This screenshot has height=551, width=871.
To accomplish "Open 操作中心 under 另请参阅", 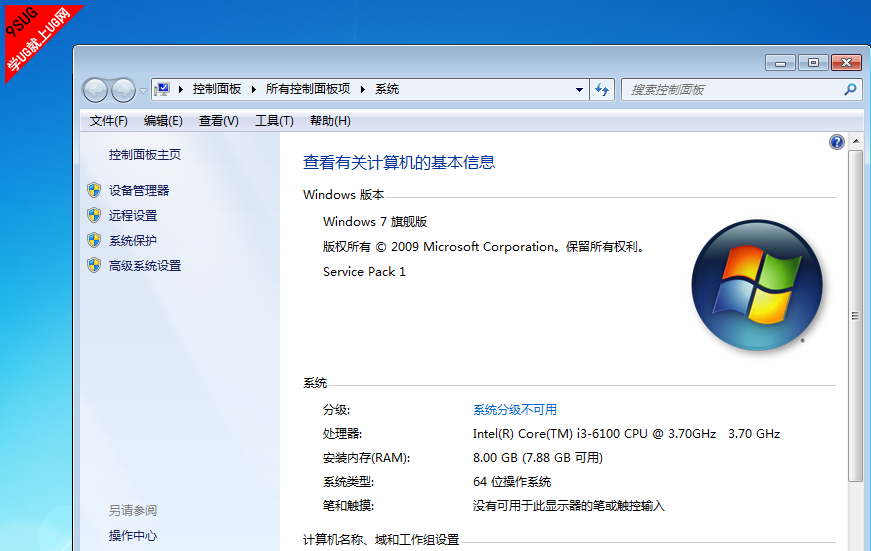I will pos(133,535).
